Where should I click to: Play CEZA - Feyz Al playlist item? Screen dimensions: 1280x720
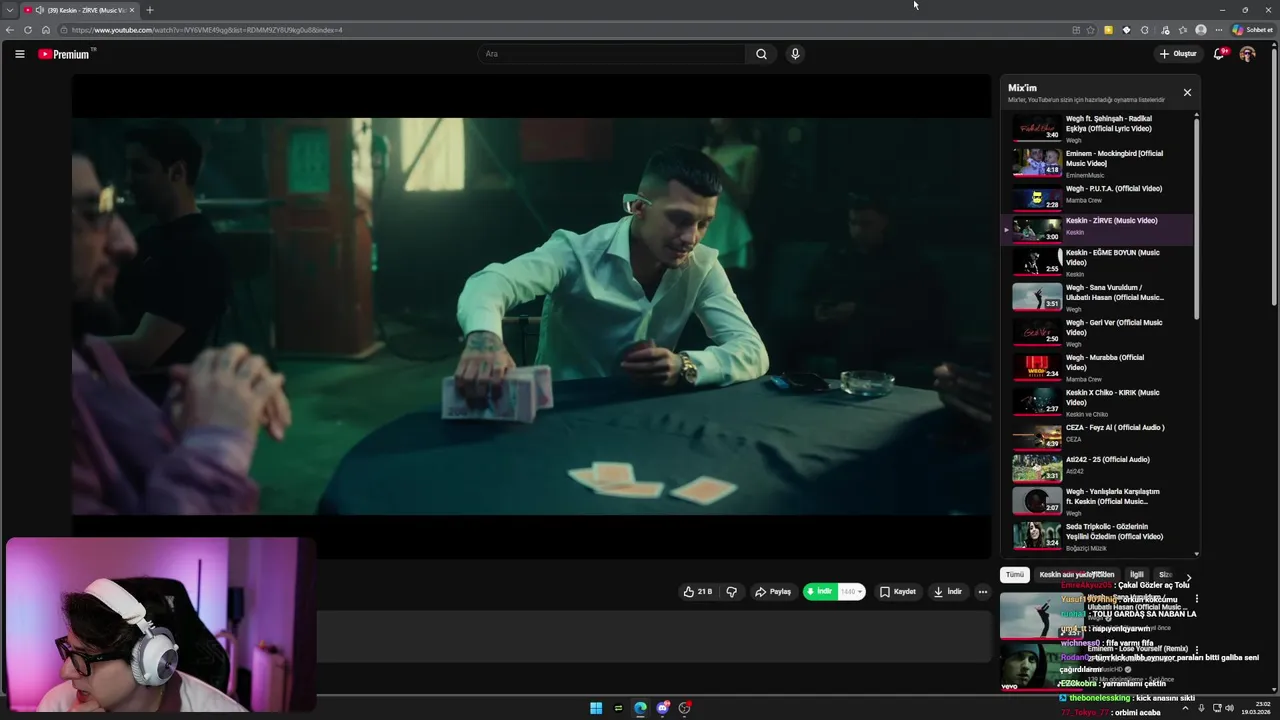click(1097, 435)
